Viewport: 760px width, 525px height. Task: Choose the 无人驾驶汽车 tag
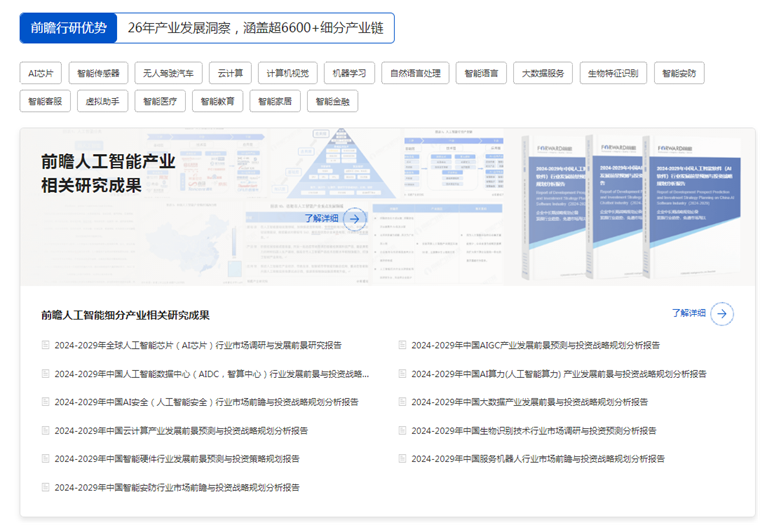pos(169,73)
